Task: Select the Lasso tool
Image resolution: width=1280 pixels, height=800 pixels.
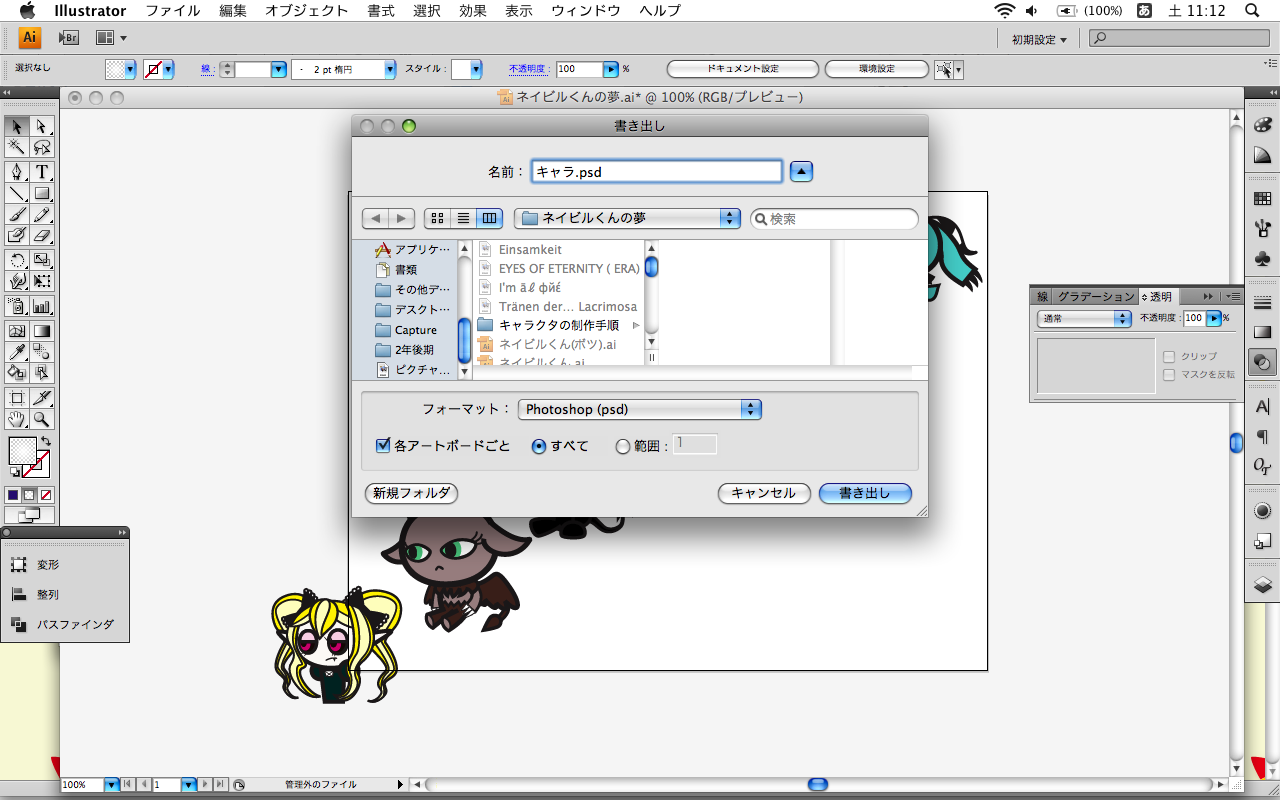Action: pyautogui.click(x=42, y=148)
